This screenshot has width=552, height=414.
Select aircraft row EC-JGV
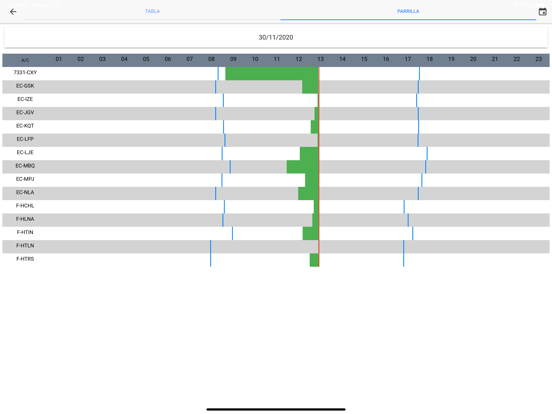[x=276, y=113]
